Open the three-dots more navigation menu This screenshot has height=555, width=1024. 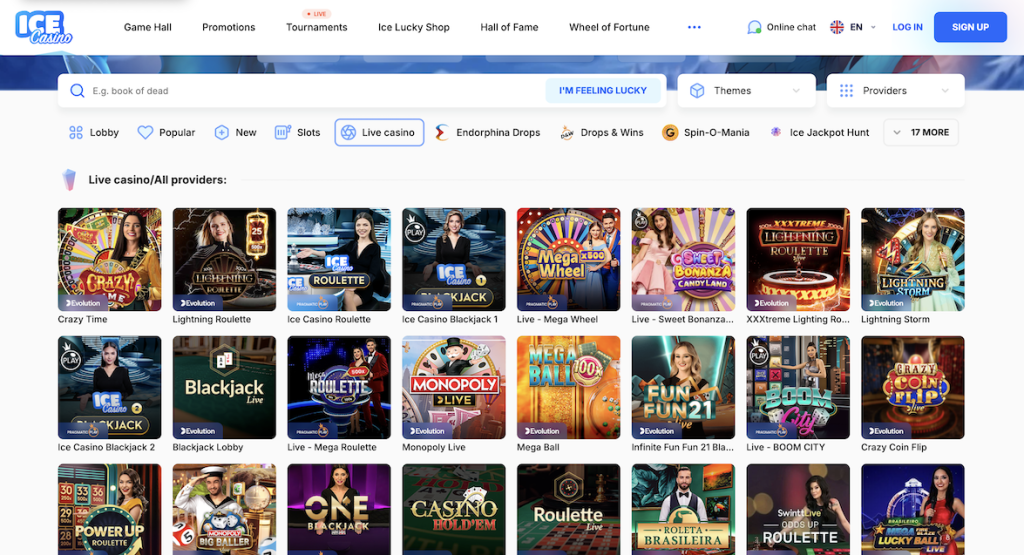[x=694, y=27]
